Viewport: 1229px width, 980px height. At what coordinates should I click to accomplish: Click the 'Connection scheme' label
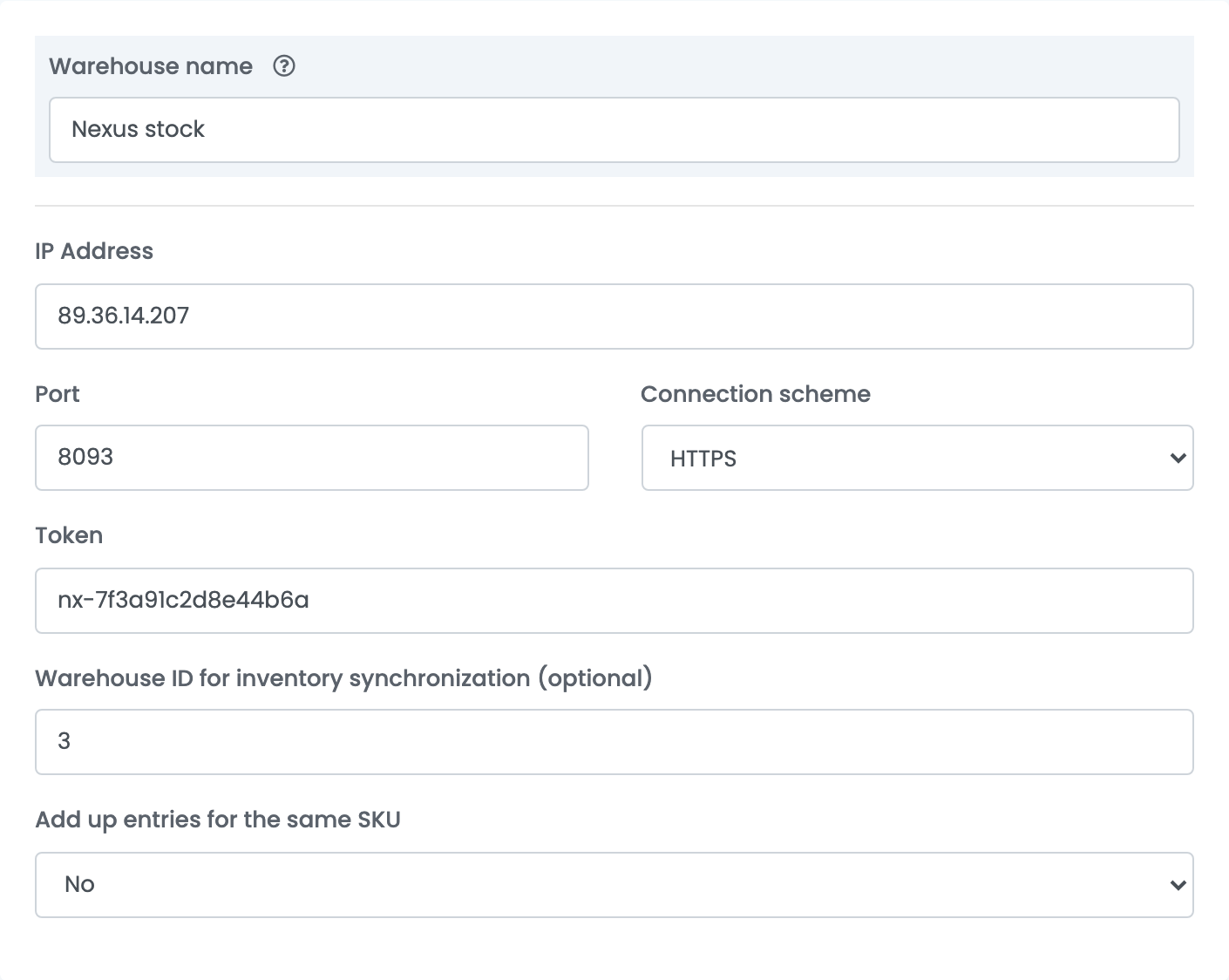tap(756, 394)
